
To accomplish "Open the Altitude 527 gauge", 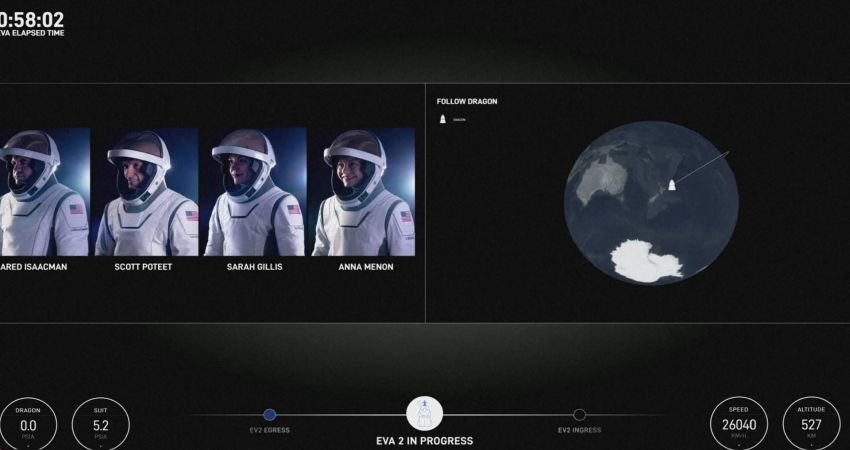I will click(x=812, y=425).
